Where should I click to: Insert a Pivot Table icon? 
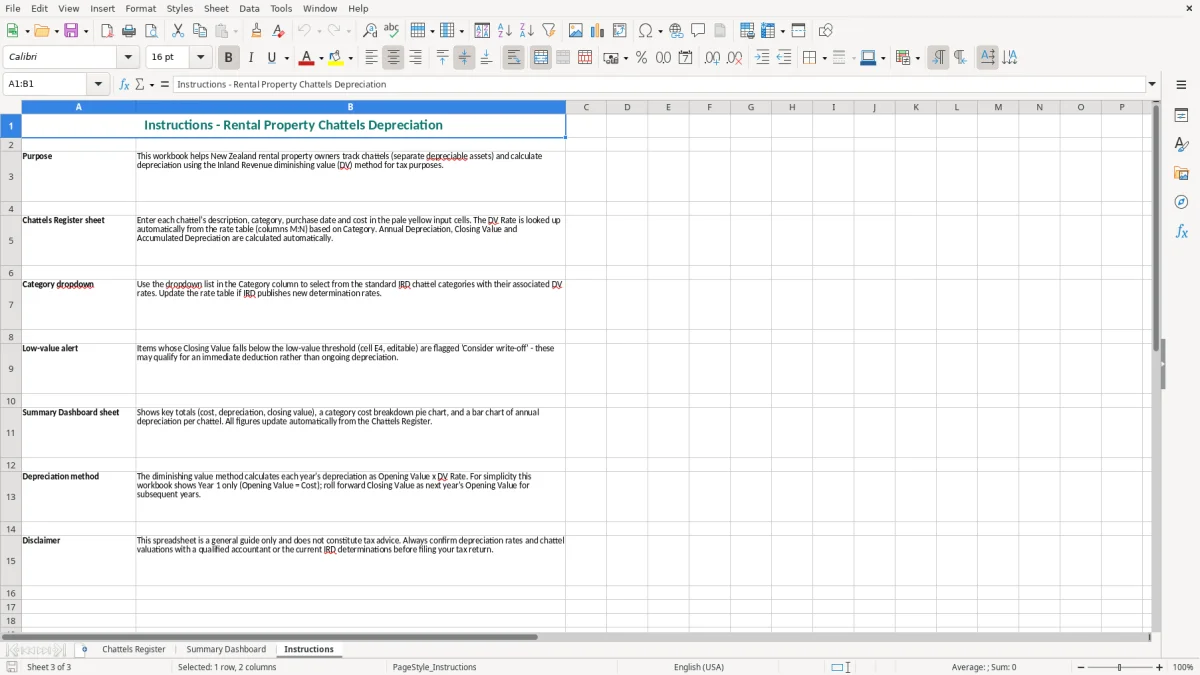point(620,31)
